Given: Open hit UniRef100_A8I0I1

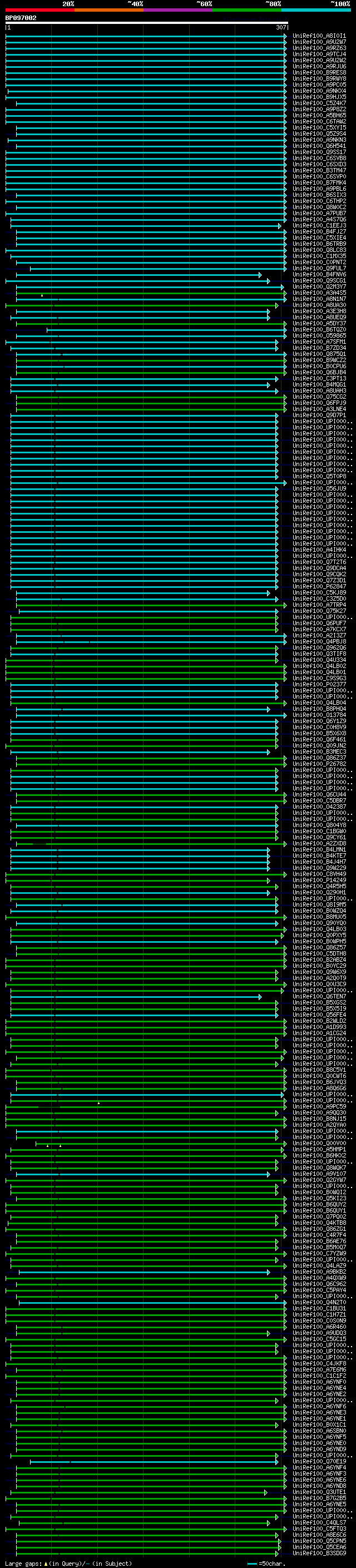Looking at the screenshot, I should (x=319, y=36).
